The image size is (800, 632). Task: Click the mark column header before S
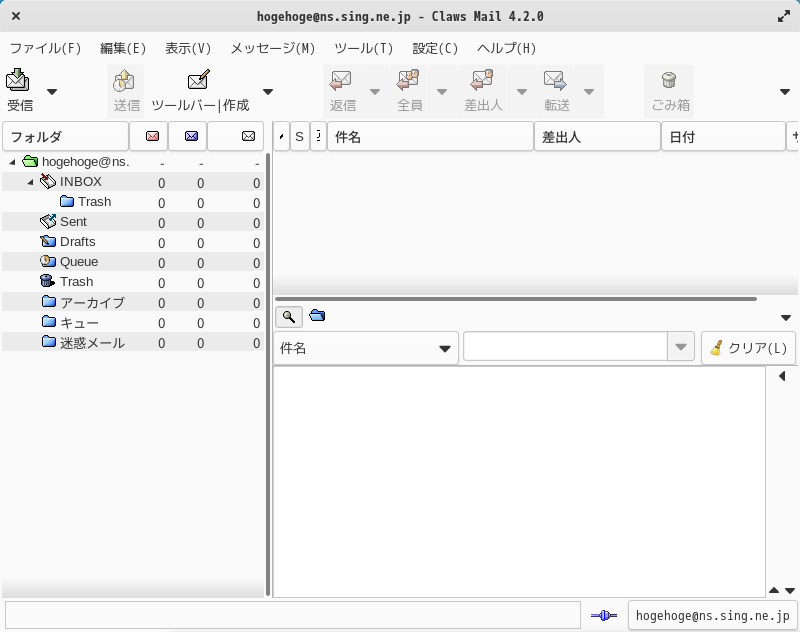coord(282,136)
